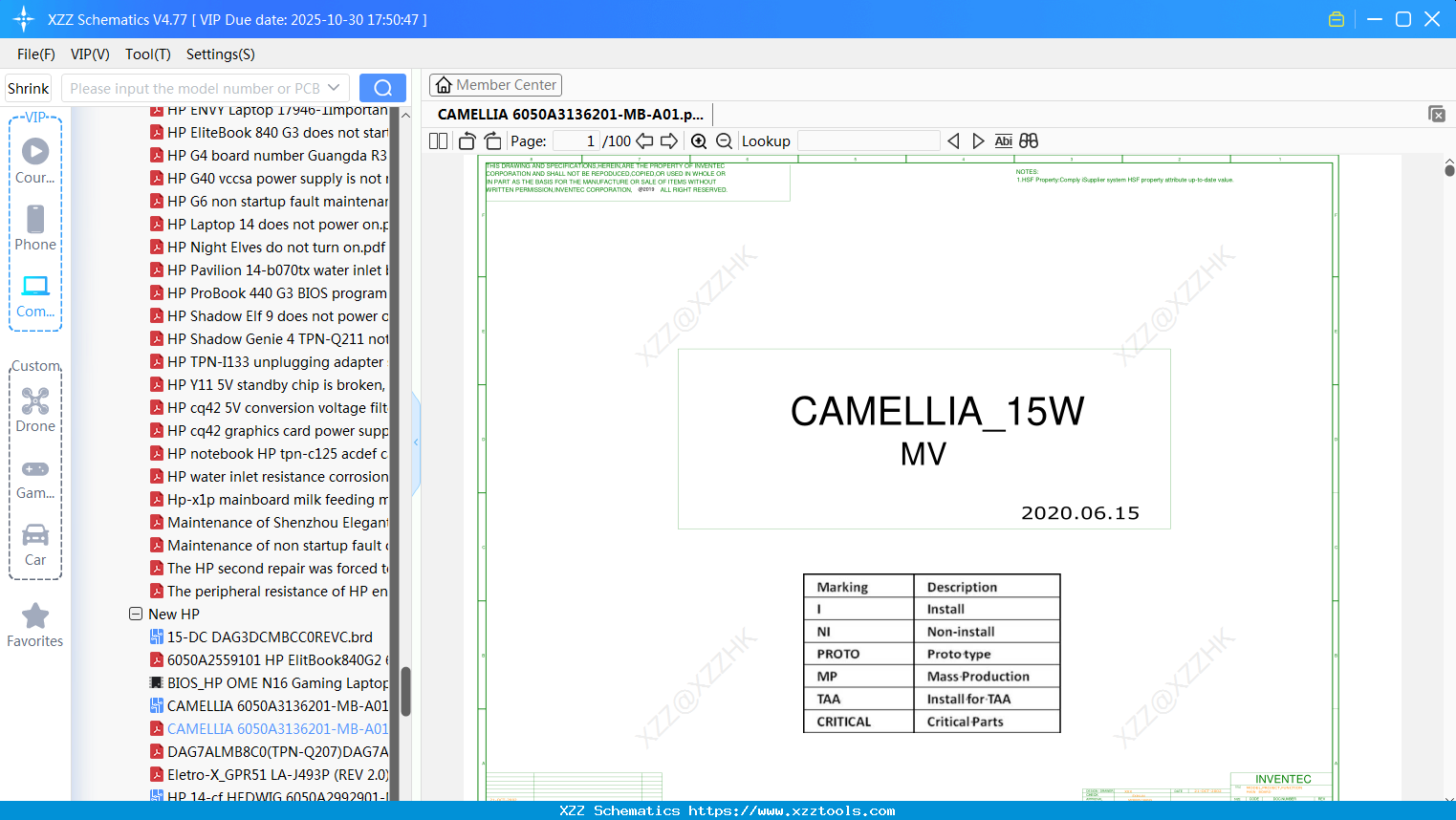Open HP Shadow Elf 9 does not power file
This screenshot has height=820, width=1456.
tap(270, 316)
